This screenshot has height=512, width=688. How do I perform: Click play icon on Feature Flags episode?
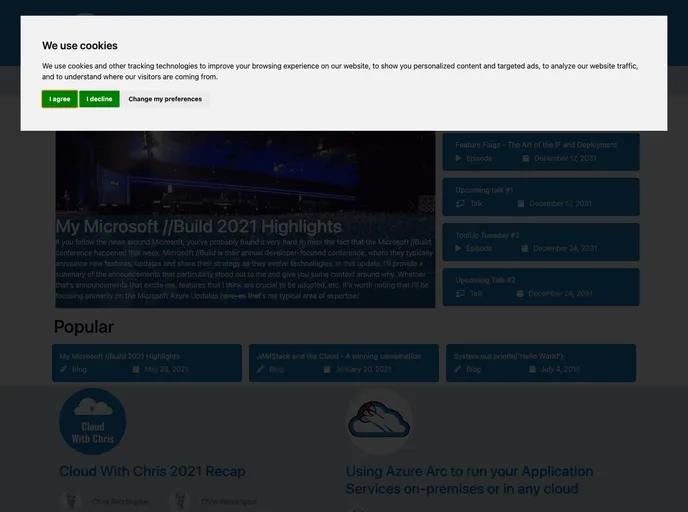click(x=459, y=158)
